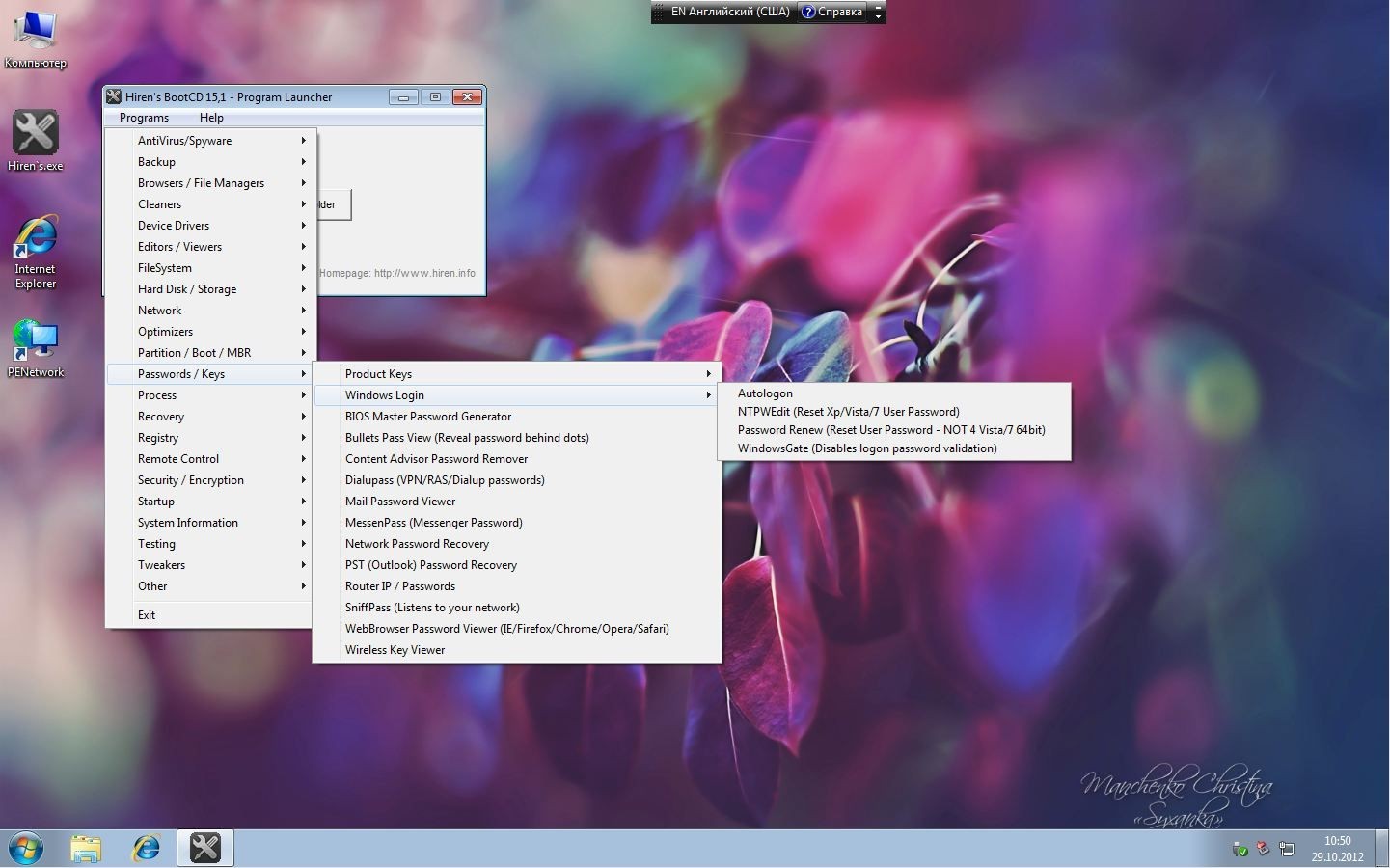Open the Partition / Boot / MBR submenu
Screen dimensions: 1390x868
(x=209, y=353)
